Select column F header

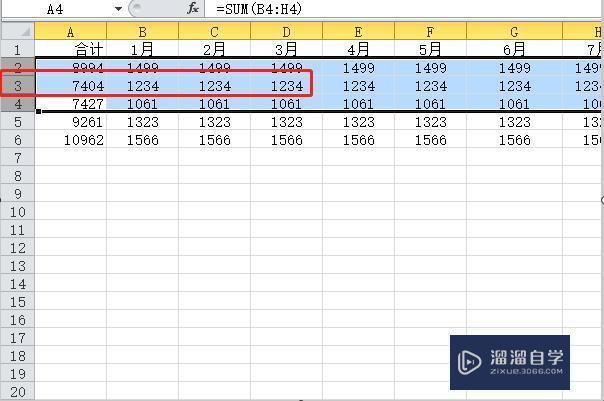tap(430, 31)
